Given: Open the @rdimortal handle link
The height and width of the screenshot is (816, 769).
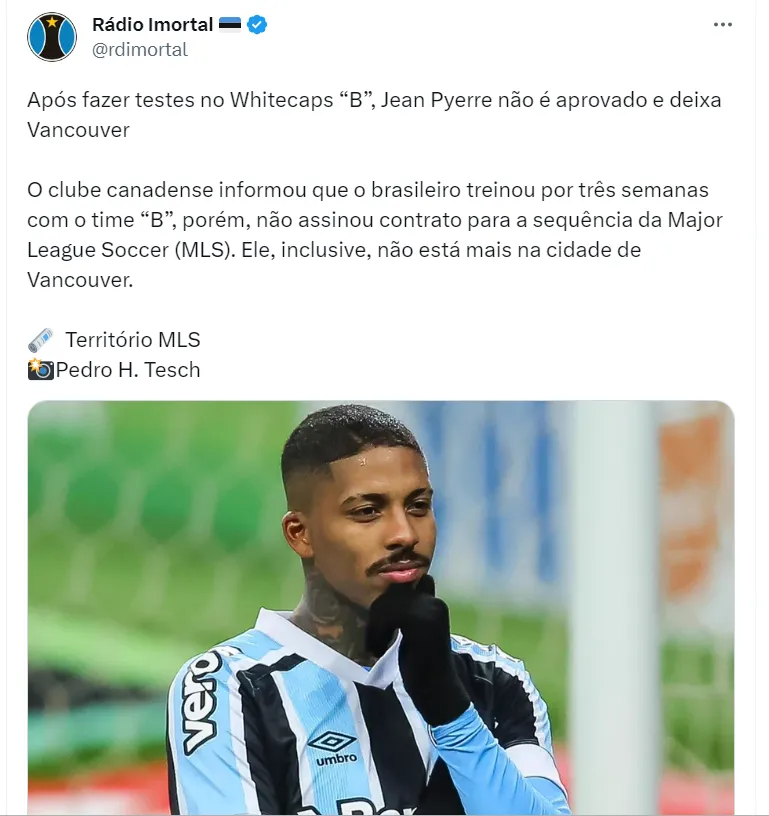Looking at the screenshot, I should click(x=140, y=49).
